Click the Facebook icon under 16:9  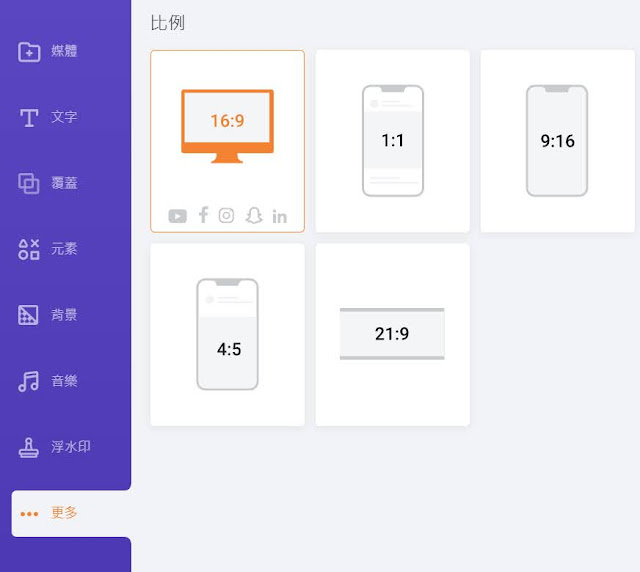coord(203,215)
